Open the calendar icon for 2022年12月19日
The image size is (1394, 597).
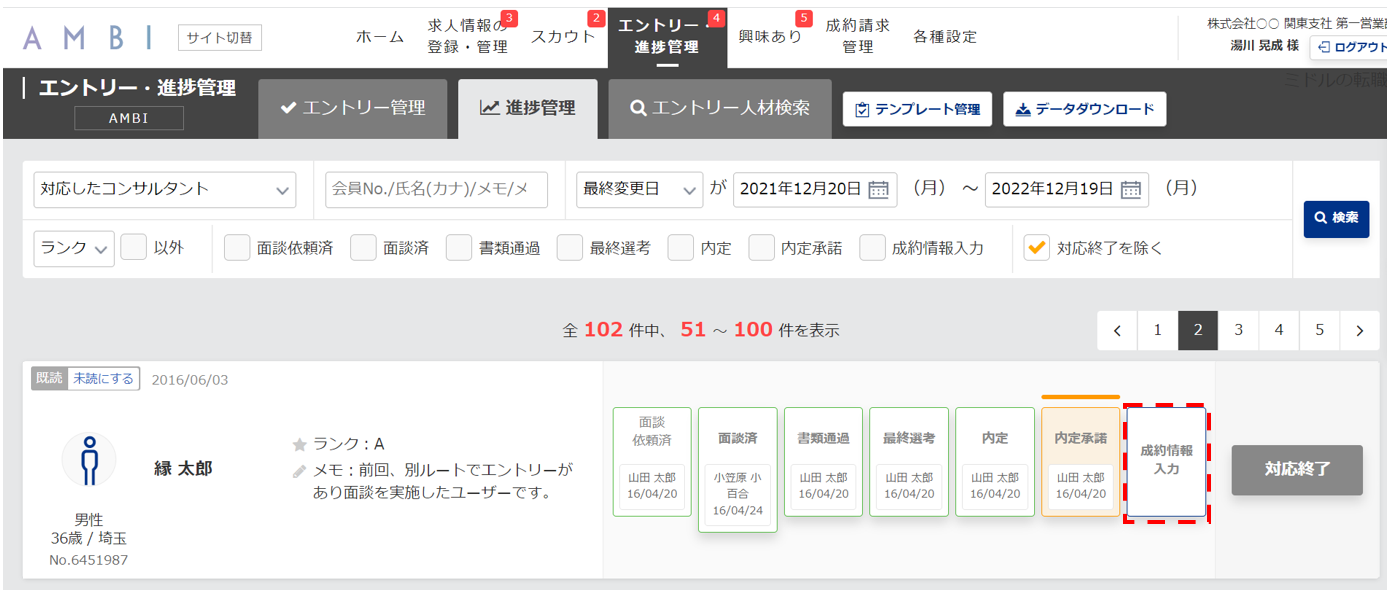[x=1131, y=190]
